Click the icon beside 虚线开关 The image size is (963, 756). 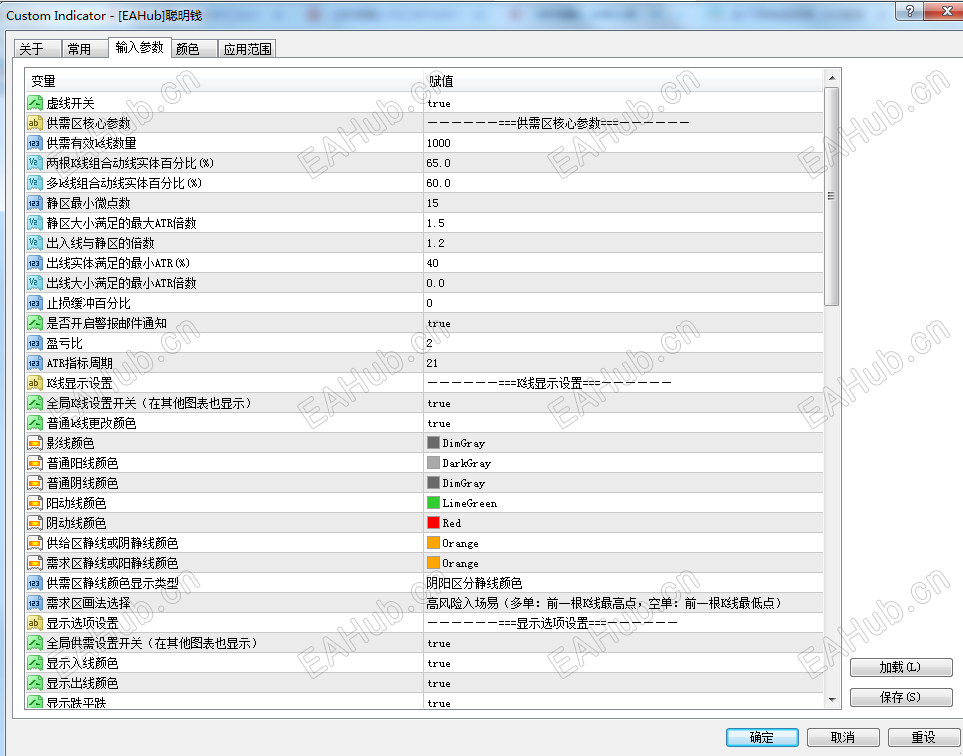pos(34,103)
